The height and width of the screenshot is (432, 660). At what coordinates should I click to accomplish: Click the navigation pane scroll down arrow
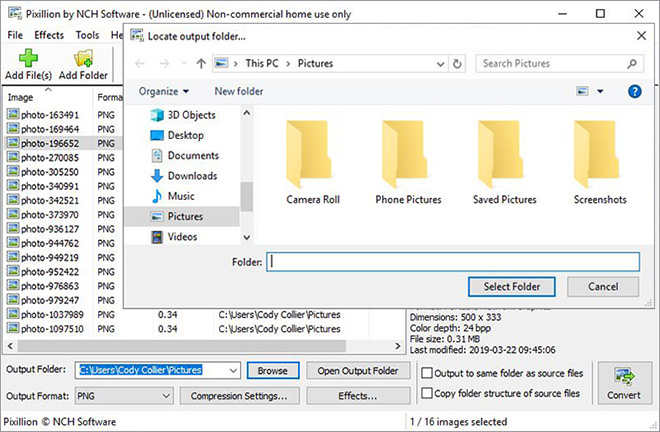click(x=247, y=237)
